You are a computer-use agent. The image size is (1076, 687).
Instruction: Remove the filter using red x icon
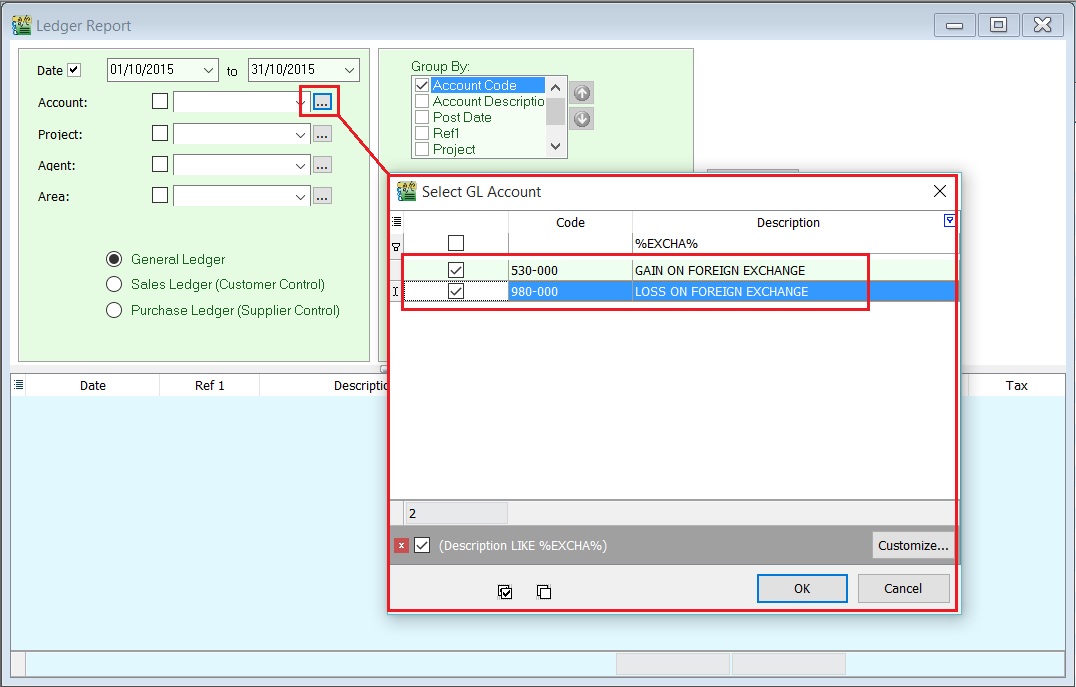[x=401, y=546]
